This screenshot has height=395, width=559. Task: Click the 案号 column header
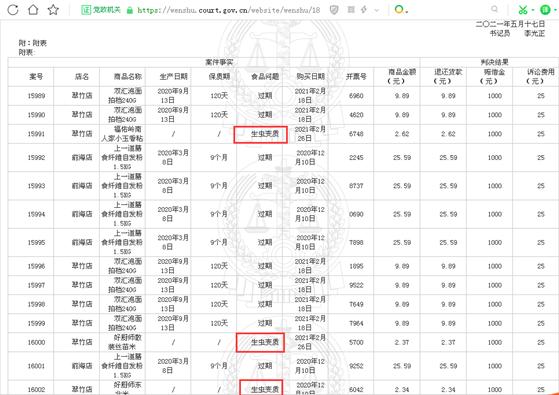pos(36,76)
